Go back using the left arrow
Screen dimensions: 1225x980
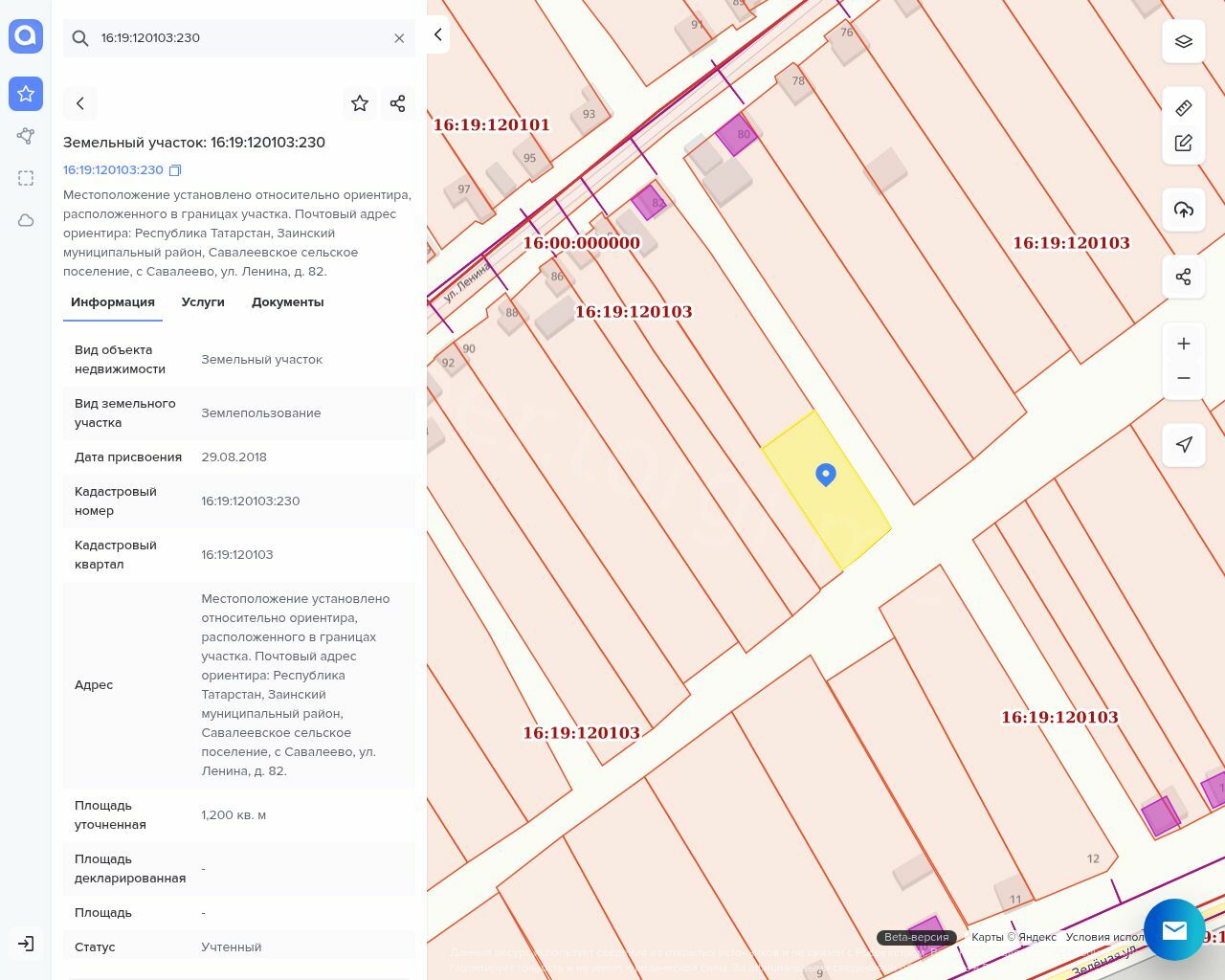click(x=80, y=103)
